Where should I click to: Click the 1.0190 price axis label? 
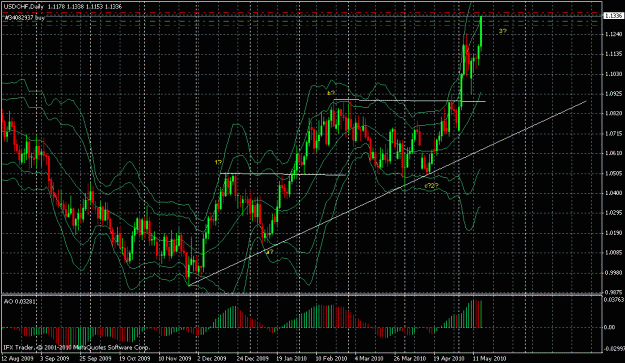(613, 233)
